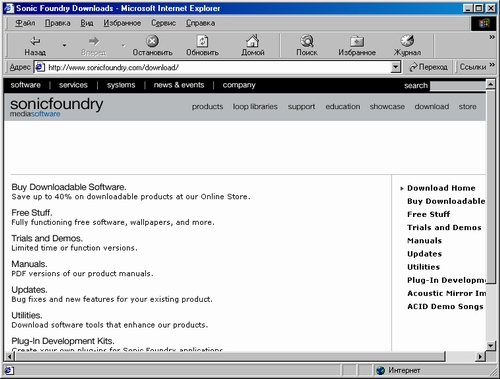This screenshot has width=500, height=379.
Task: Click the Search (Поиск) toolbar icon
Action: point(307,41)
